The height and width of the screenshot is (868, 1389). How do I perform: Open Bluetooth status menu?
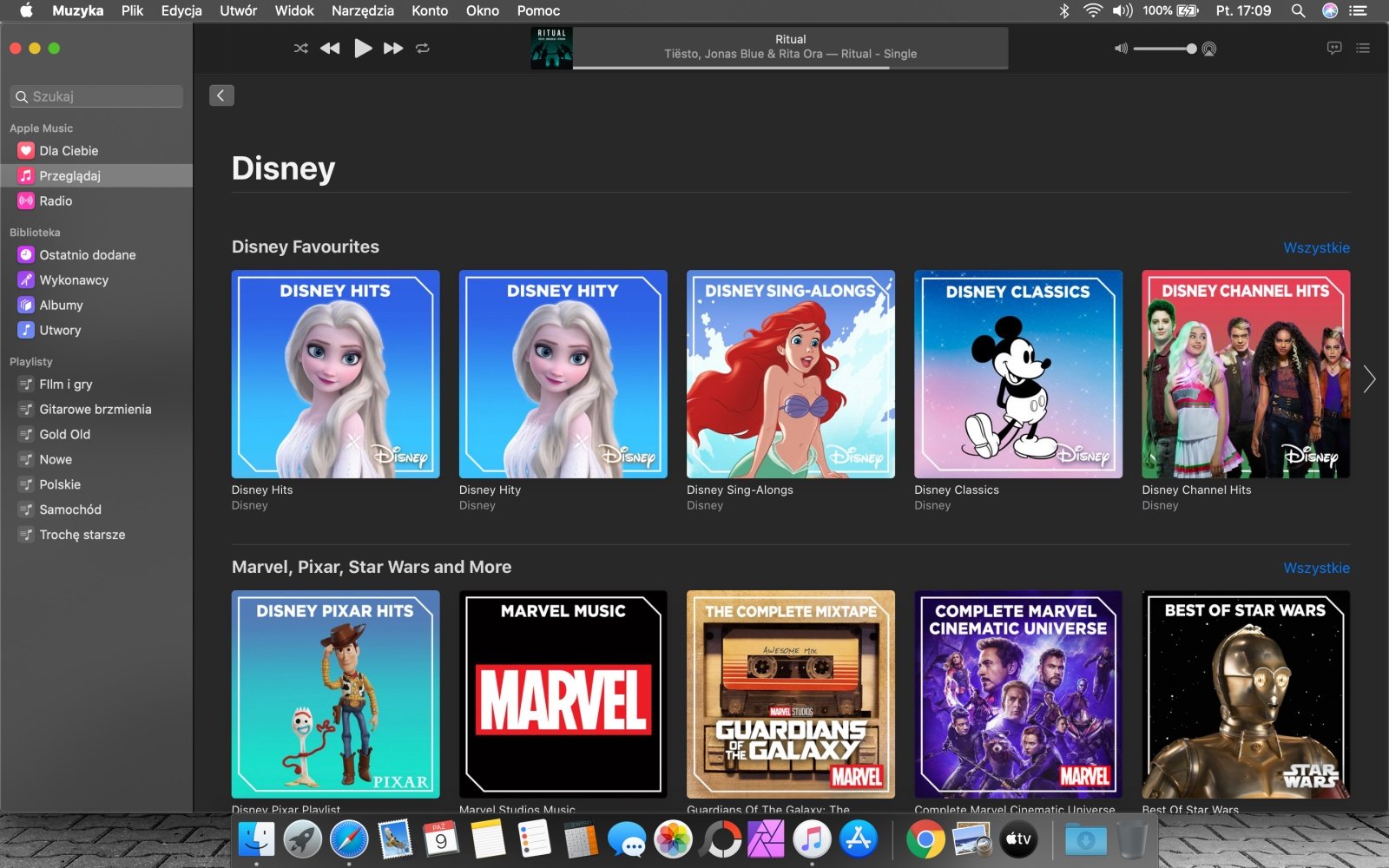pos(1064,10)
